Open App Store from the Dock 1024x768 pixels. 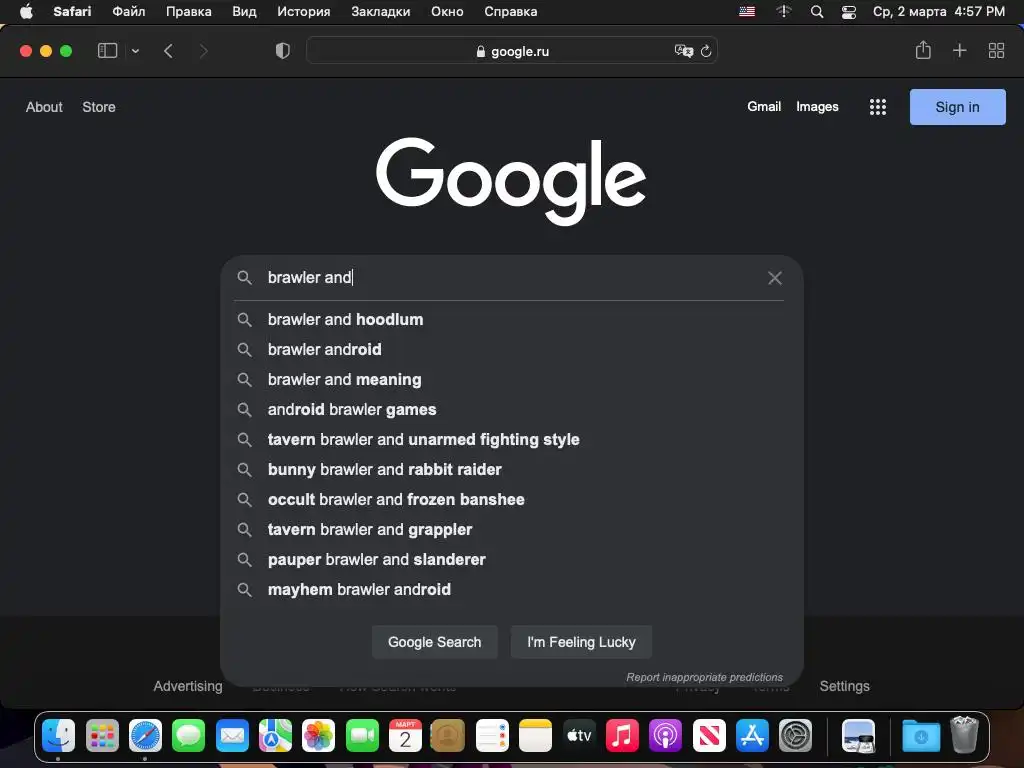[752, 736]
